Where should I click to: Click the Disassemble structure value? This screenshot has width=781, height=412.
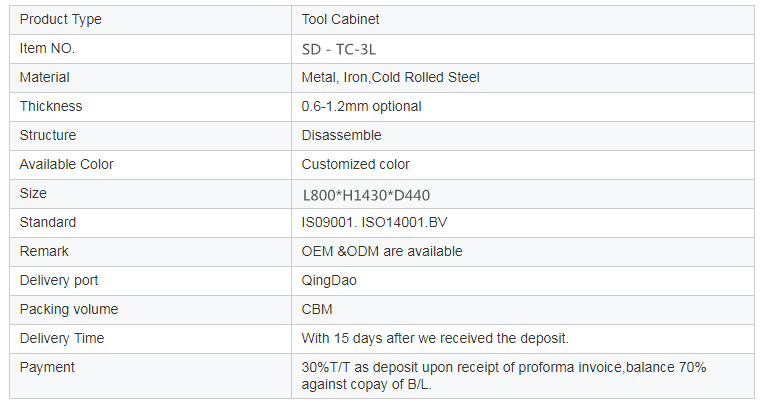[x=341, y=135]
